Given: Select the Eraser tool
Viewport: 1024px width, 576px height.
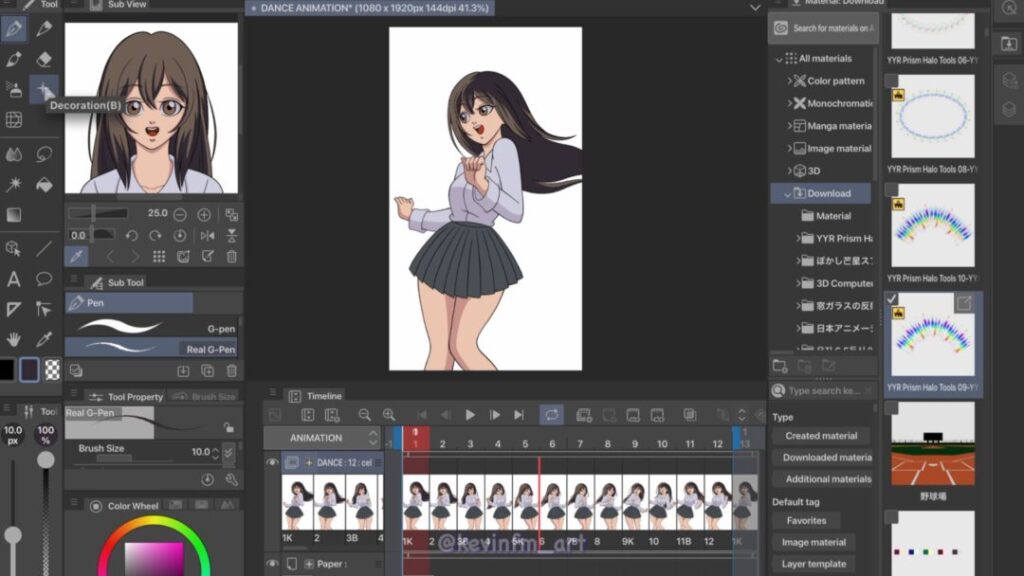Looking at the screenshot, I should (x=44, y=59).
